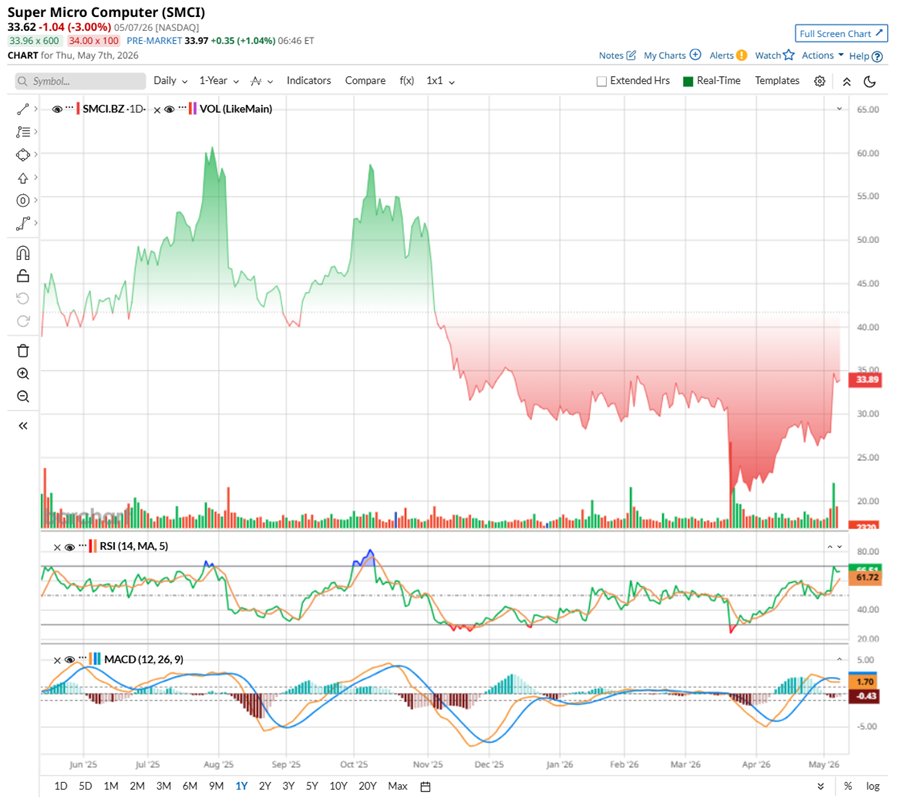
Task: Hide the MACD indicator with eye icon
Action: pyautogui.click(x=70, y=660)
